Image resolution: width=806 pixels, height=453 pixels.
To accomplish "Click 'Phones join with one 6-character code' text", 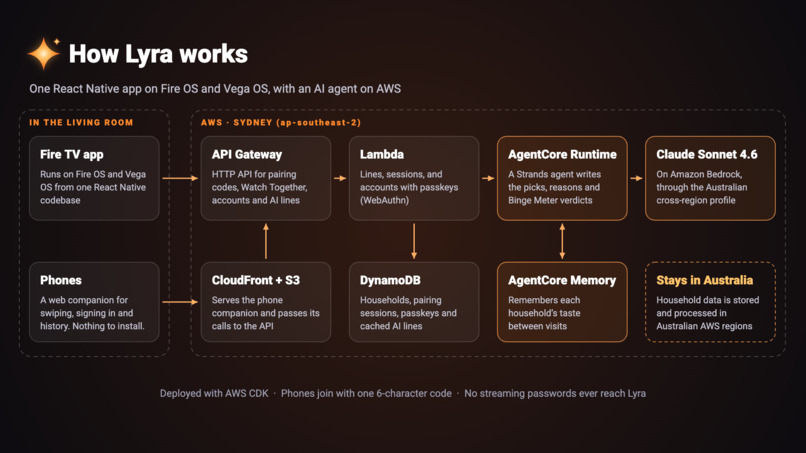I will (x=366, y=393).
